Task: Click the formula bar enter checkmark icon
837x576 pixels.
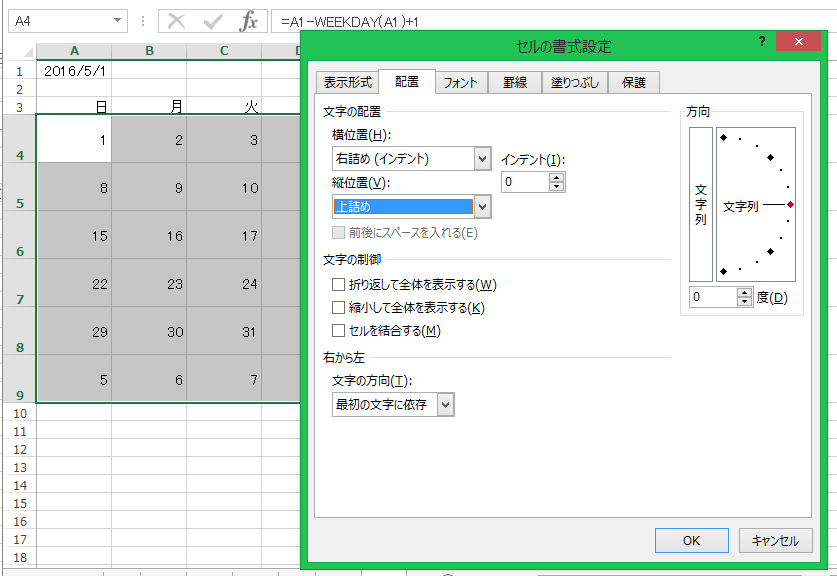Action: pos(212,21)
